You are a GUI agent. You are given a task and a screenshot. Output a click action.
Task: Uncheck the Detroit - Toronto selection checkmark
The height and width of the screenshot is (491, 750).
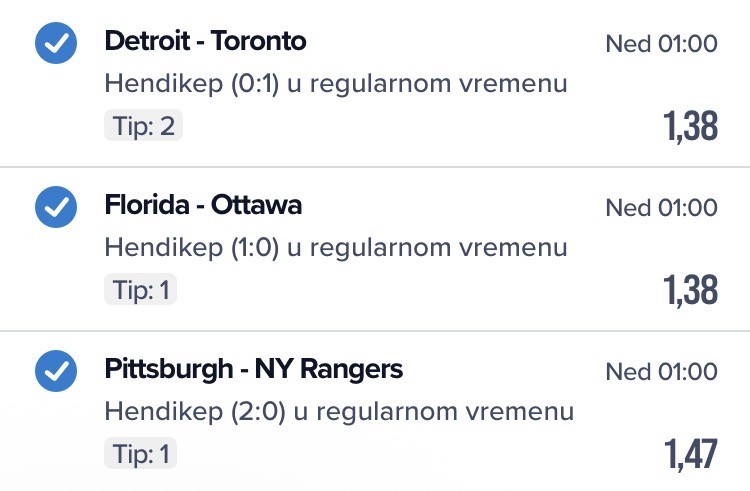tap(55, 43)
